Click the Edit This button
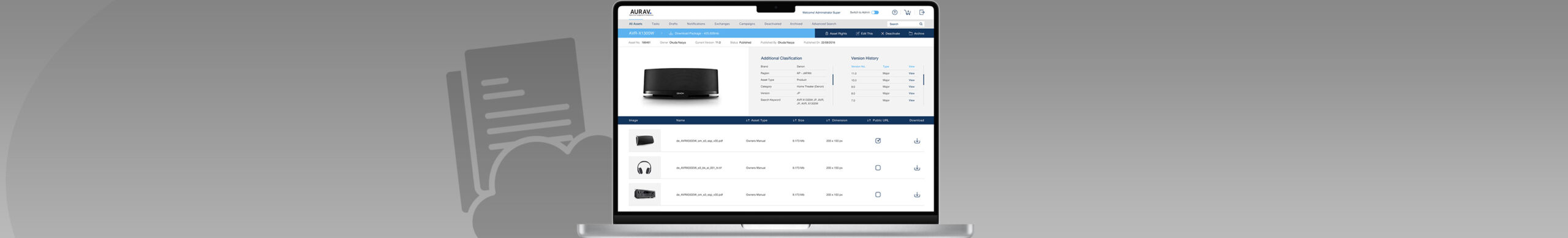 coord(864,33)
